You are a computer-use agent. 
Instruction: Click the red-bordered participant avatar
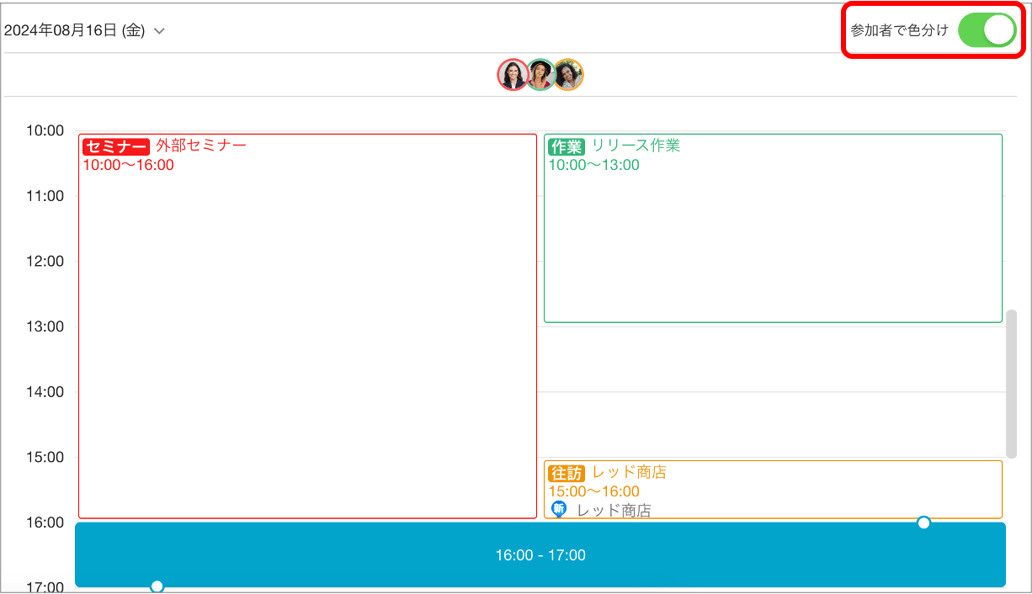pyautogui.click(x=513, y=75)
